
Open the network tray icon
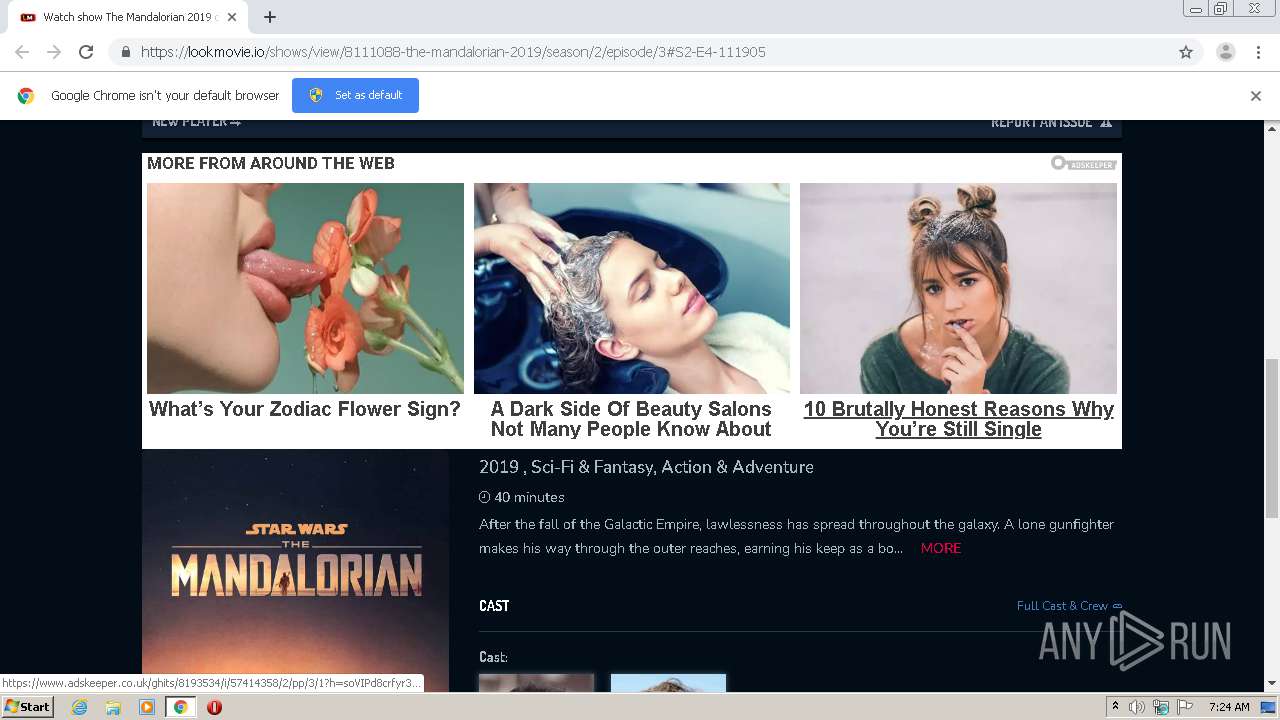pos(1161,707)
